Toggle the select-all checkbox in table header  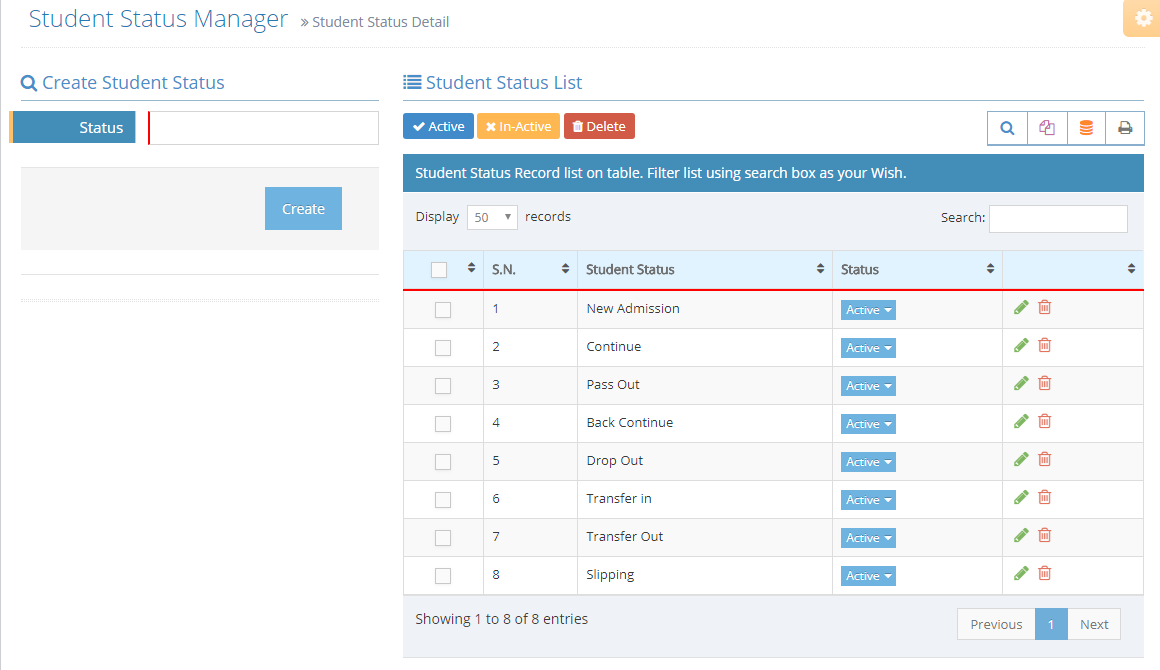coord(439,270)
